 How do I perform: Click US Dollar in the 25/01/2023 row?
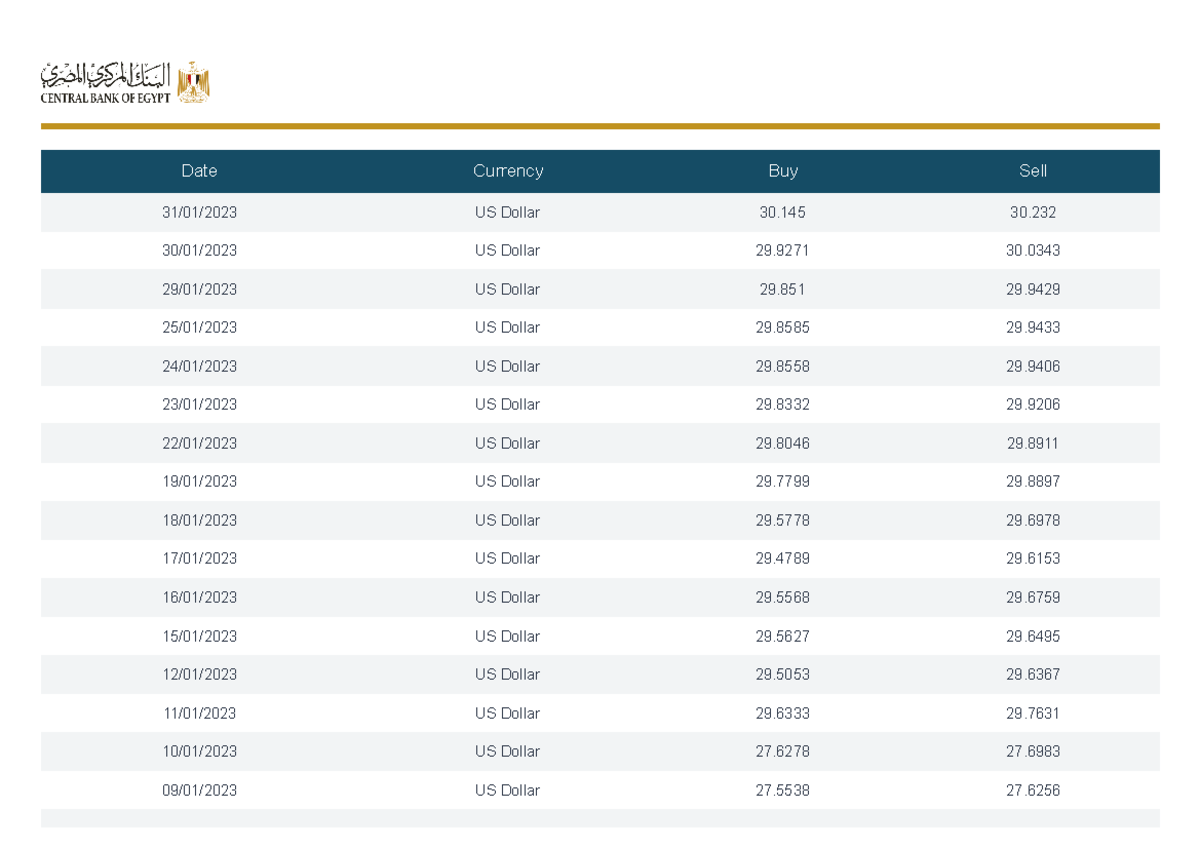pos(508,328)
